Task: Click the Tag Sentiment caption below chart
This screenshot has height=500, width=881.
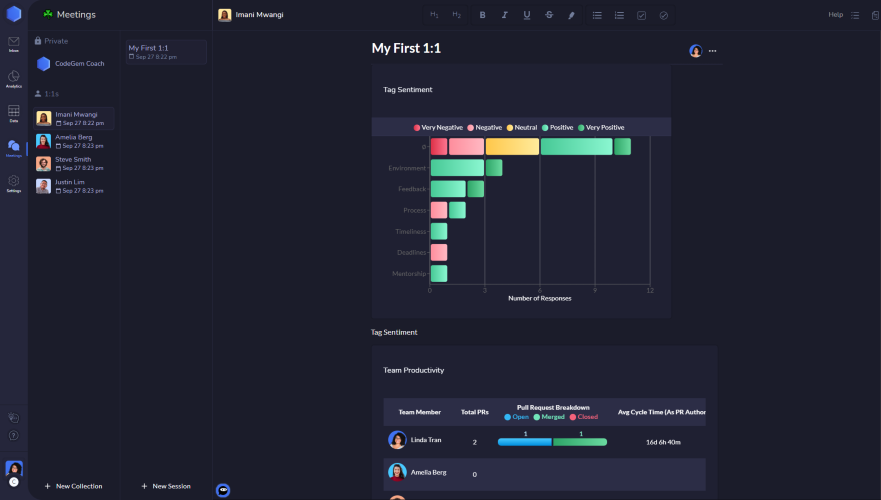Action: (394, 332)
